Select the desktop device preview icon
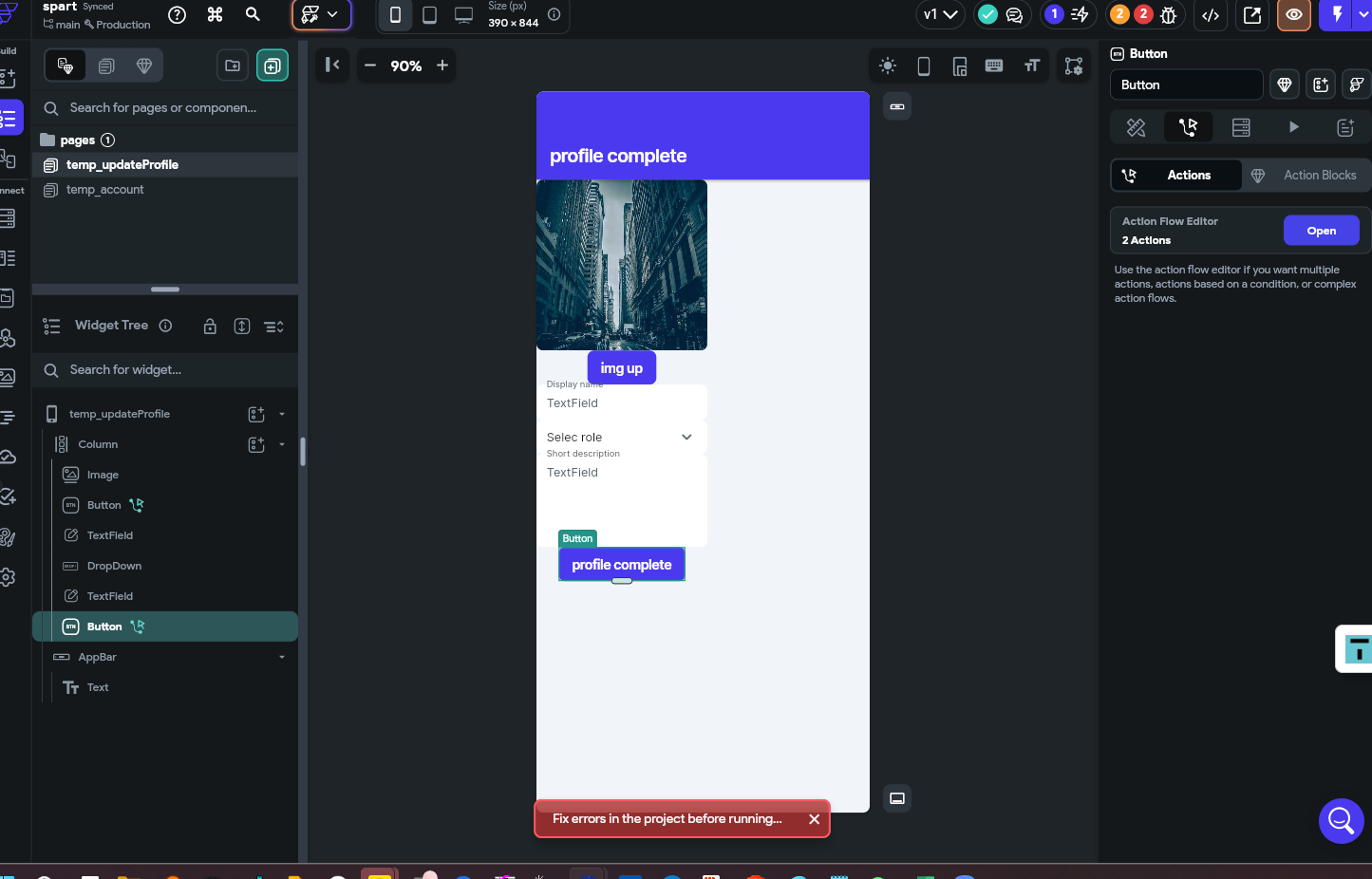This screenshot has height=879, width=1372. coord(463,15)
